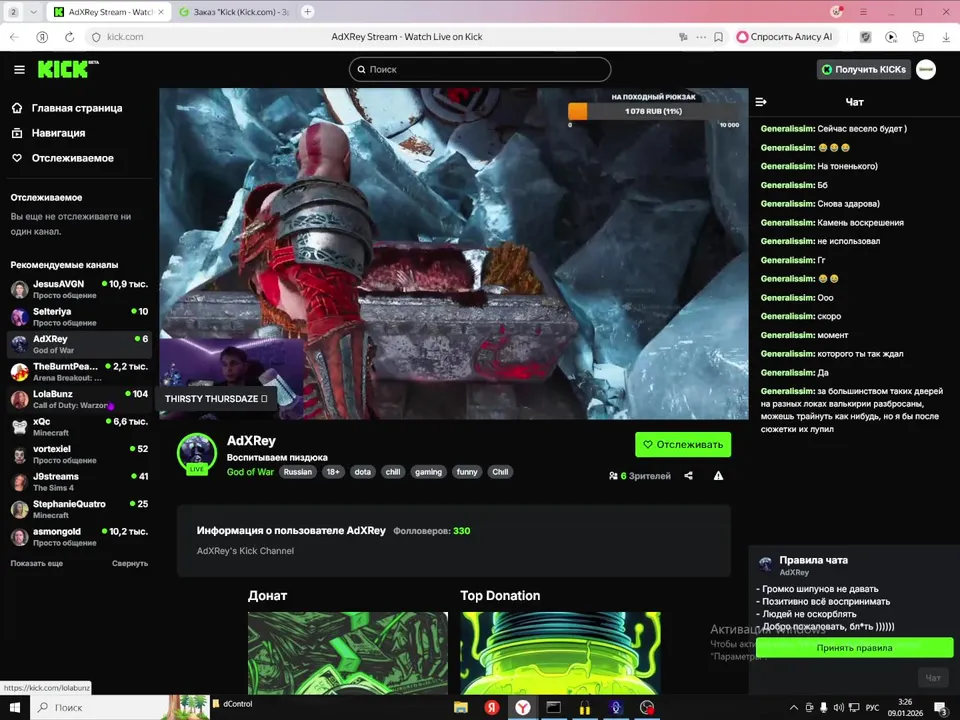The image size is (960, 720).
Task: Open page translate icon in address bar
Action: (683, 37)
